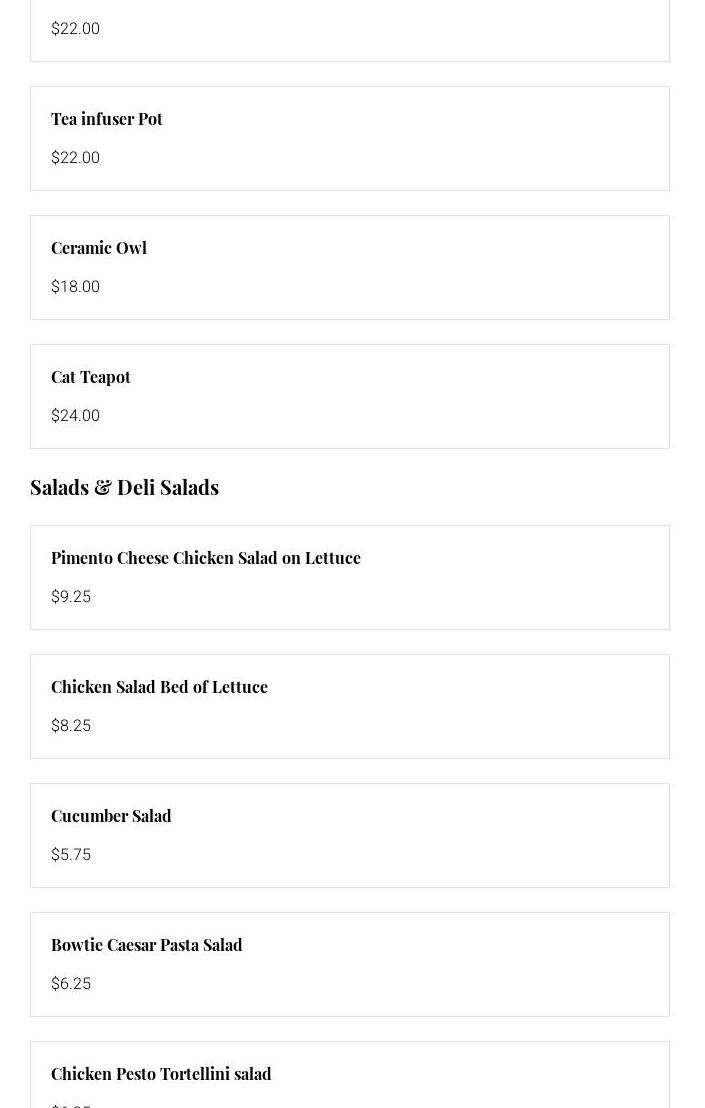705x1108 pixels.
Task: Click the $18.00 price for Ceramic Owl
Action: tap(75, 287)
